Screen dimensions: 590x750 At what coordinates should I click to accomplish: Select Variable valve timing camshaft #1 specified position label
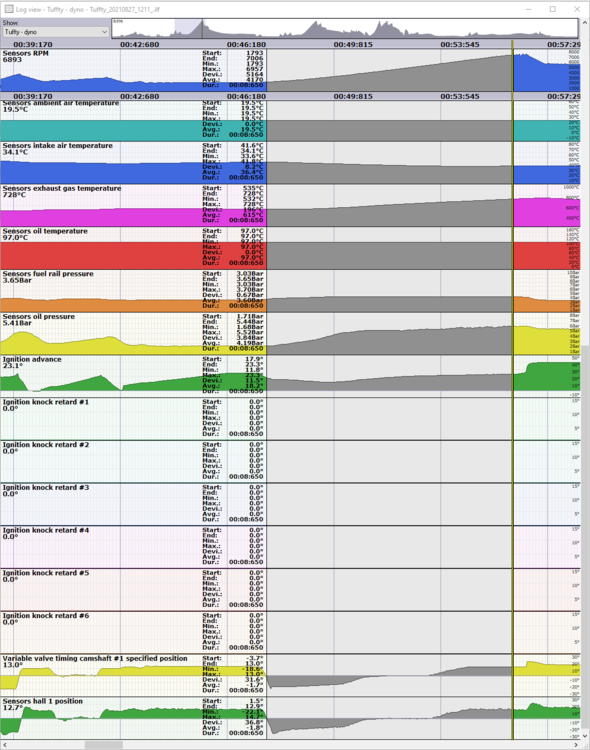click(95, 658)
